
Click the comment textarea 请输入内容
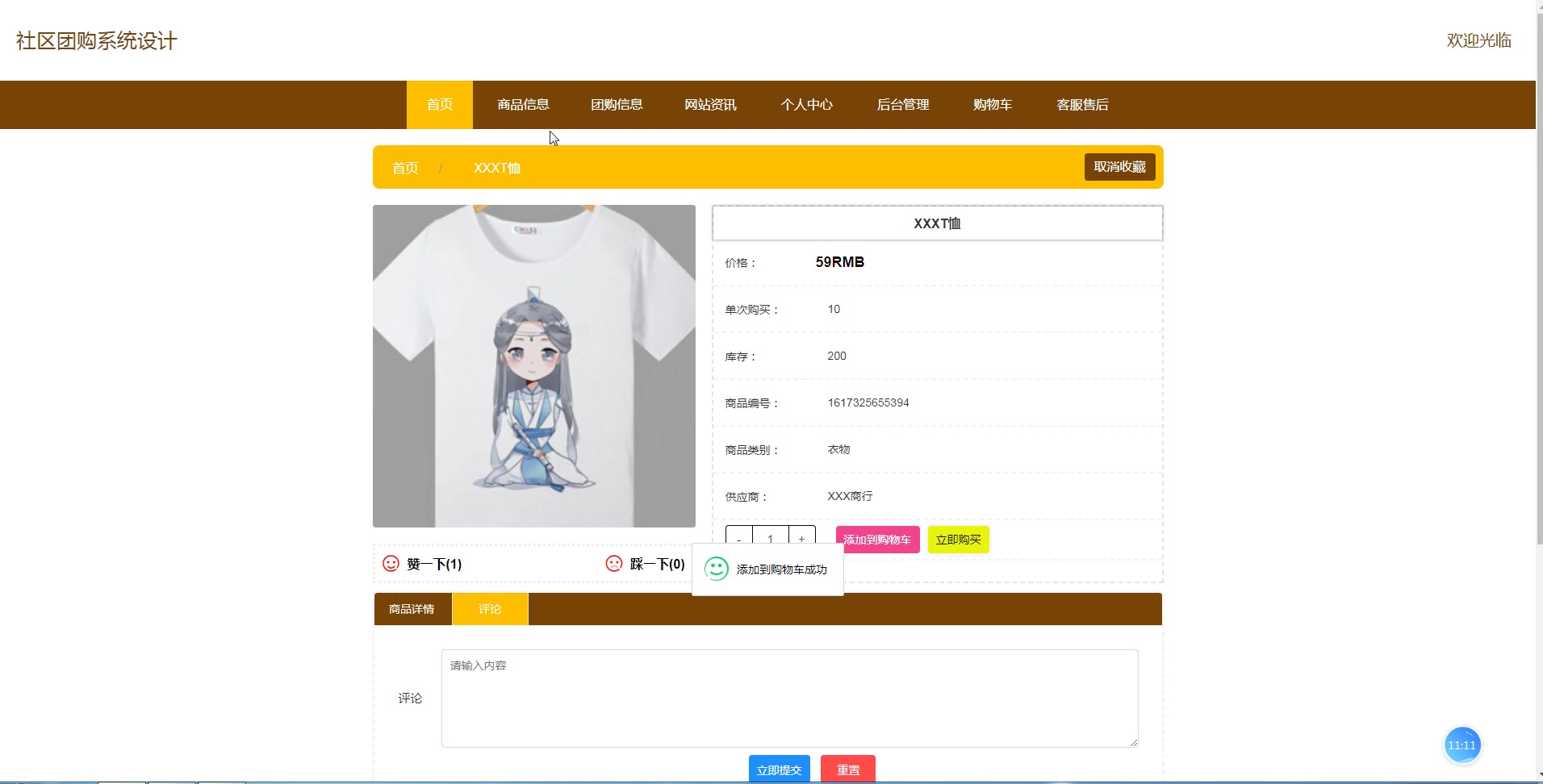click(789, 699)
